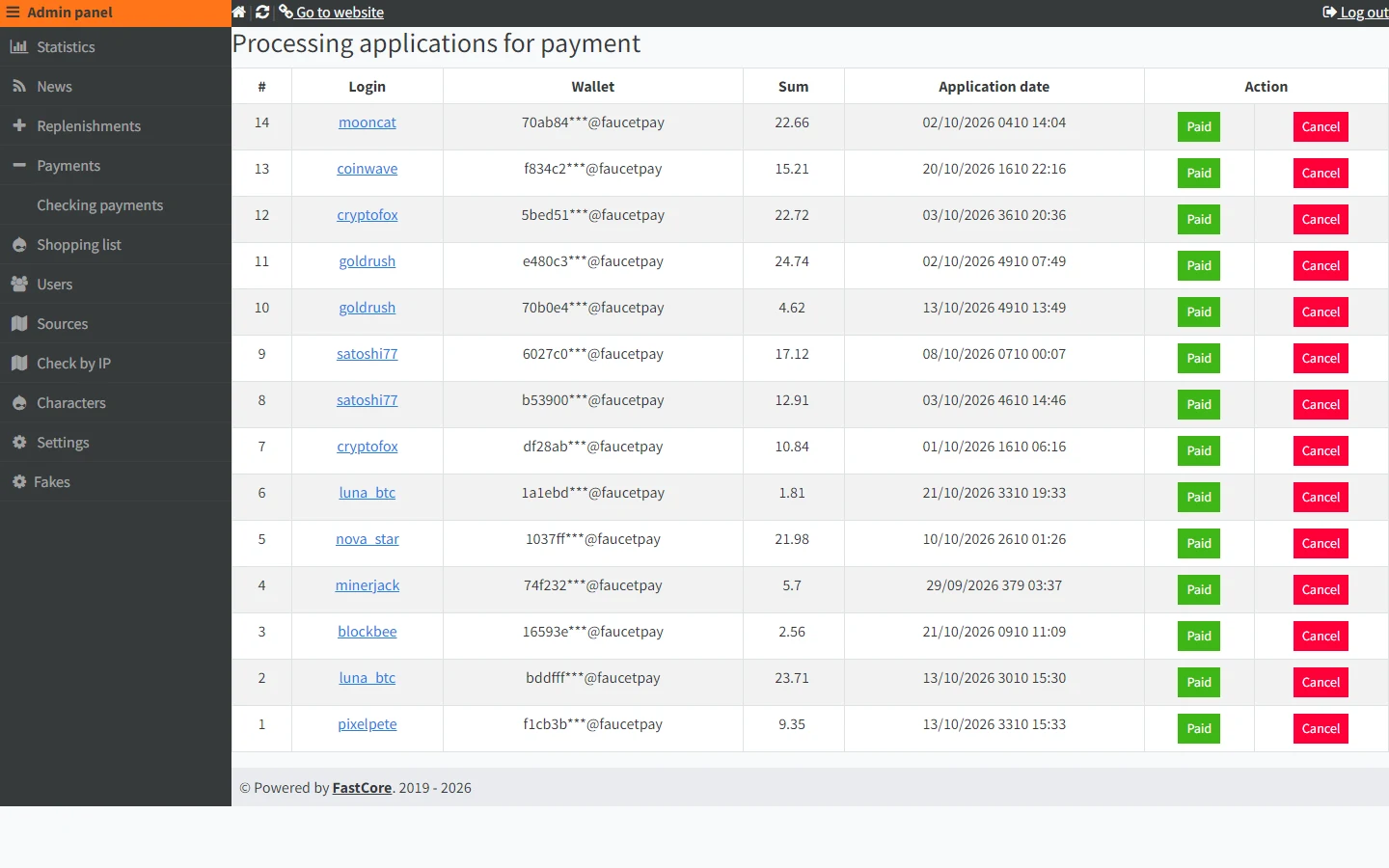The width and height of the screenshot is (1389, 868).
Task: Cancel goldrush application 11
Action: tap(1321, 266)
